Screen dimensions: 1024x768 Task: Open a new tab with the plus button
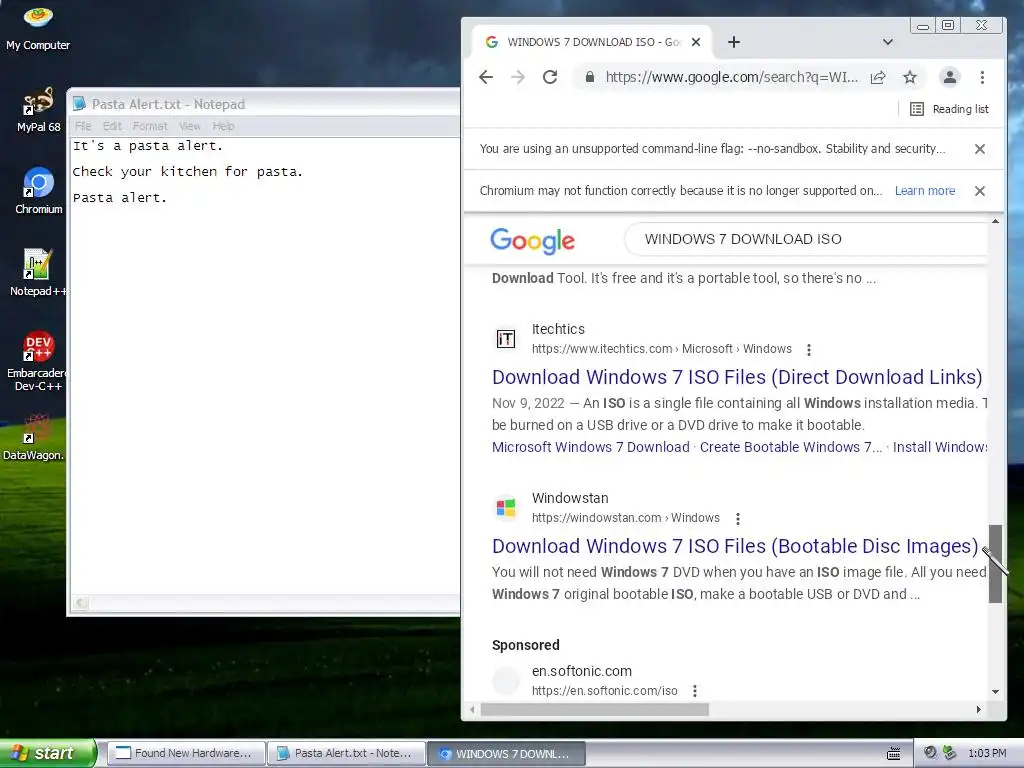click(x=734, y=42)
